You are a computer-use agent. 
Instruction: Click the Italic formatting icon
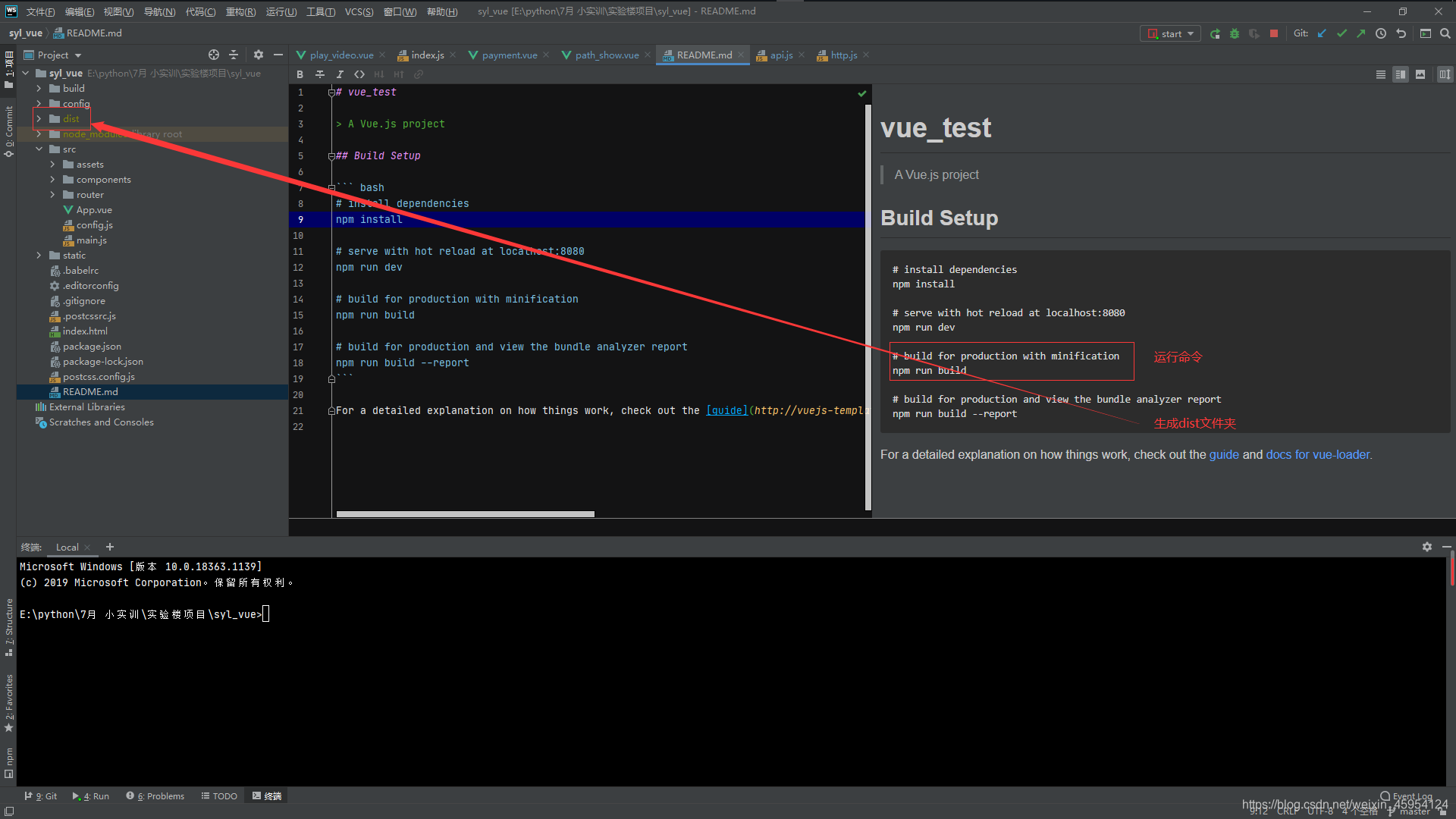(x=339, y=74)
